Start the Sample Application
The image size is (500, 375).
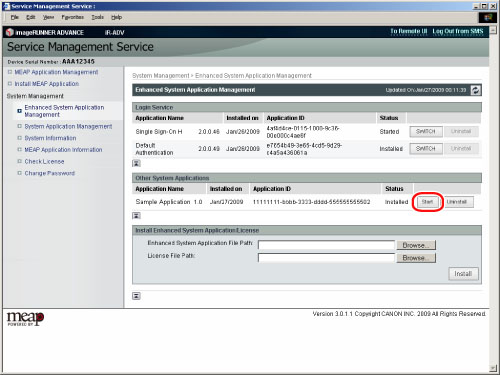427,202
